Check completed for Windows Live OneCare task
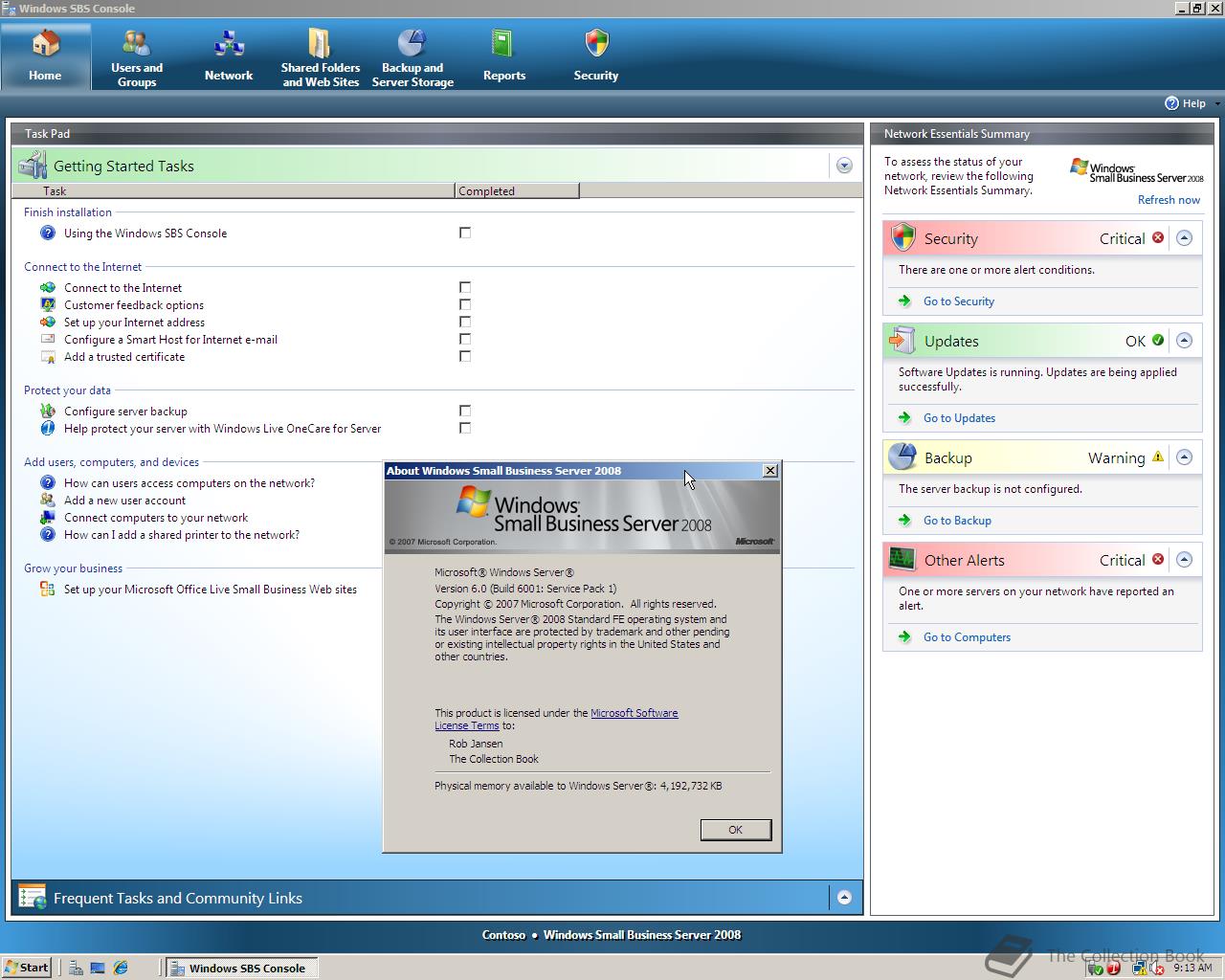Image resolution: width=1225 pixels, height=980 pixels. (465, 428)
